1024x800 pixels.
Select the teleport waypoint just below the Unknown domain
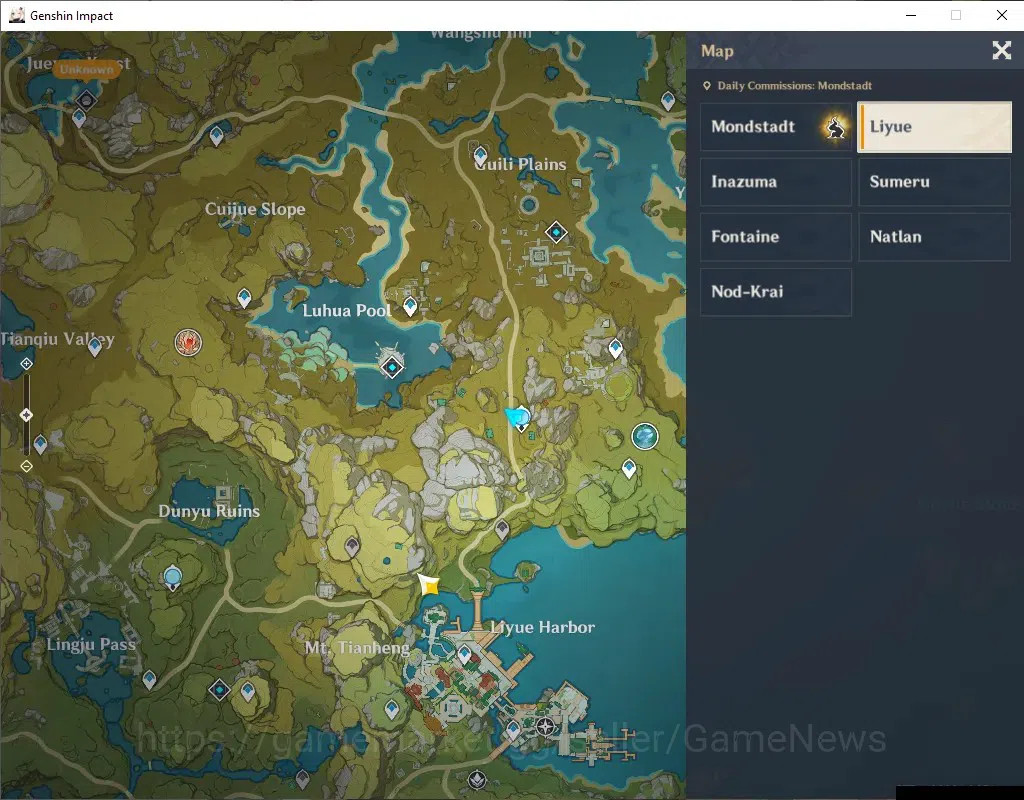tap(79, 118)
